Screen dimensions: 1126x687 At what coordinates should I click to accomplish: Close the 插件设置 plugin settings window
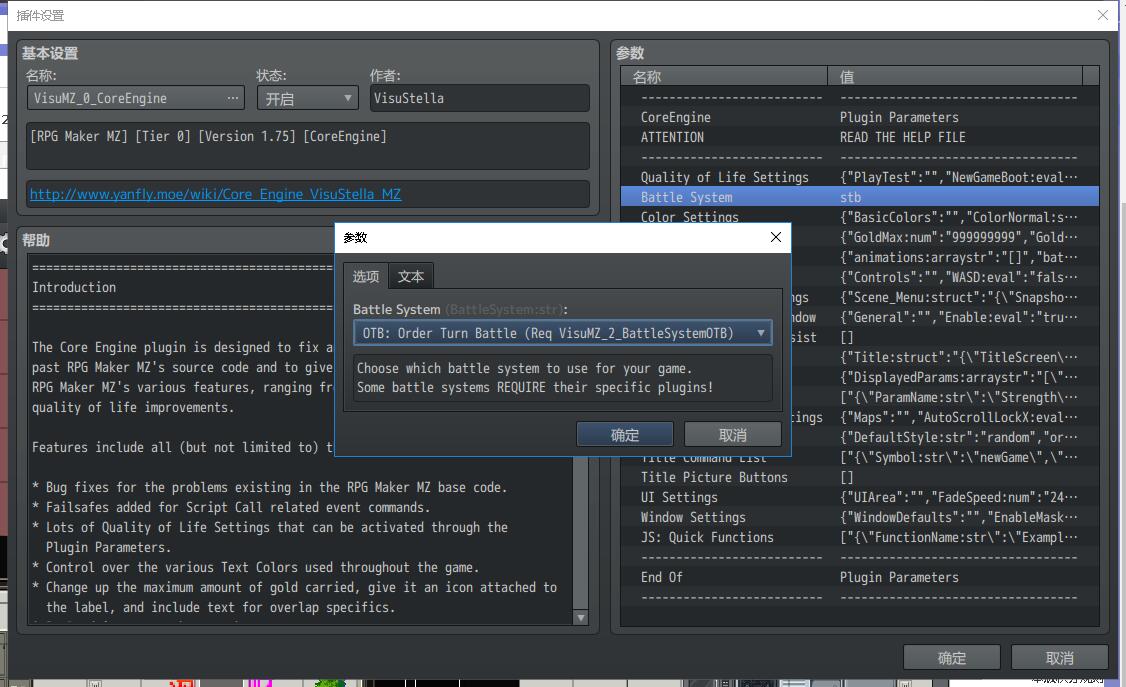click(x=1103, y=15)
